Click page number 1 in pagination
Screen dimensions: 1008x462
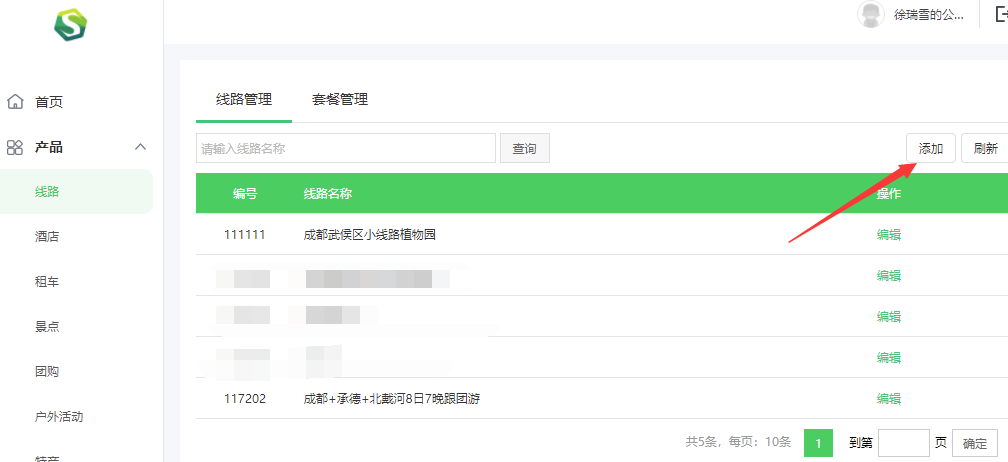[818, 443]
